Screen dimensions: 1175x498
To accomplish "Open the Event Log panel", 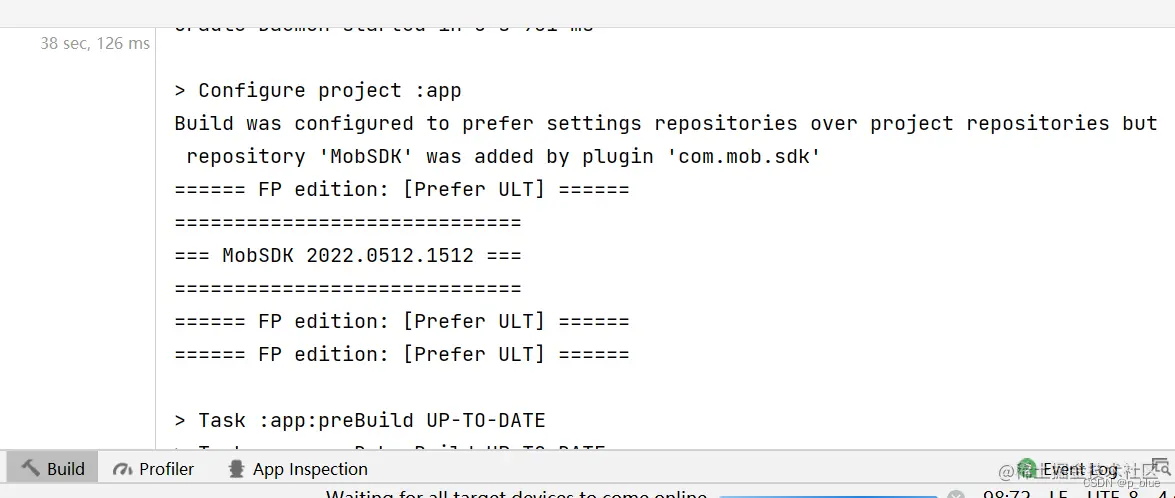I will [1080, 469].
